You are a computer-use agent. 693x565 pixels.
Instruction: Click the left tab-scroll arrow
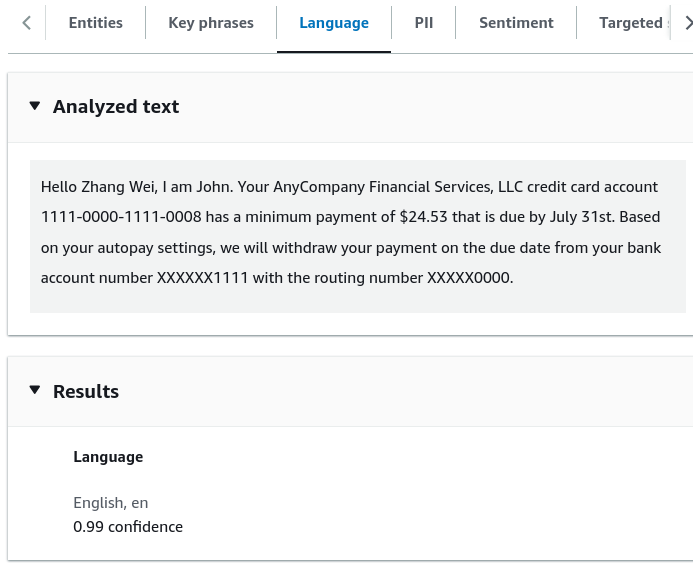(27, 23)
